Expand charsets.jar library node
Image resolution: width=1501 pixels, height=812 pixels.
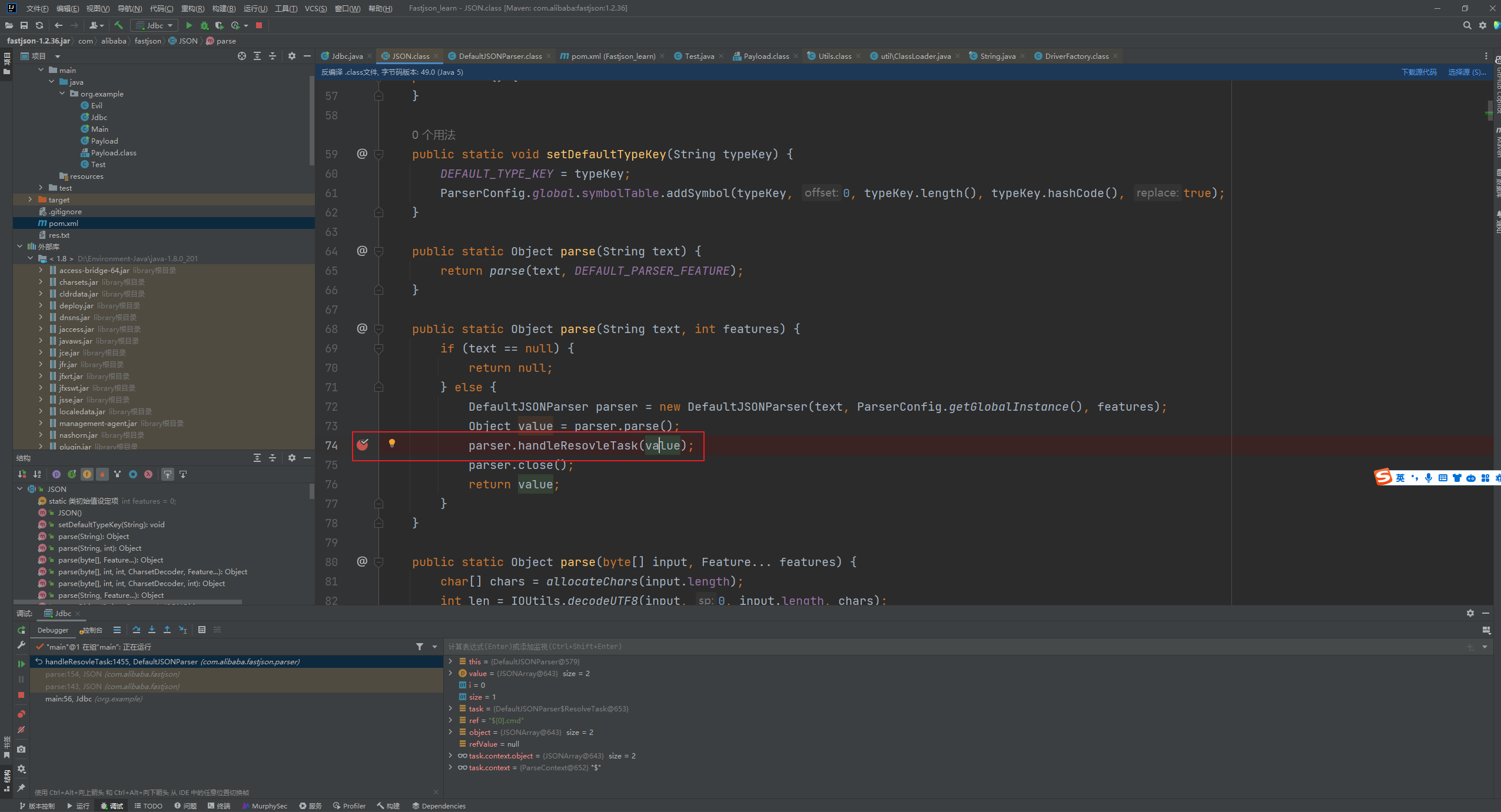[41, 282]
